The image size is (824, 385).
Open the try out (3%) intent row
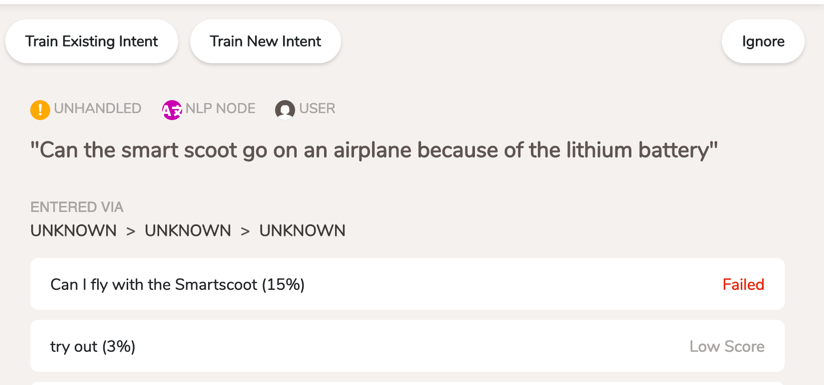coord(407,346)
